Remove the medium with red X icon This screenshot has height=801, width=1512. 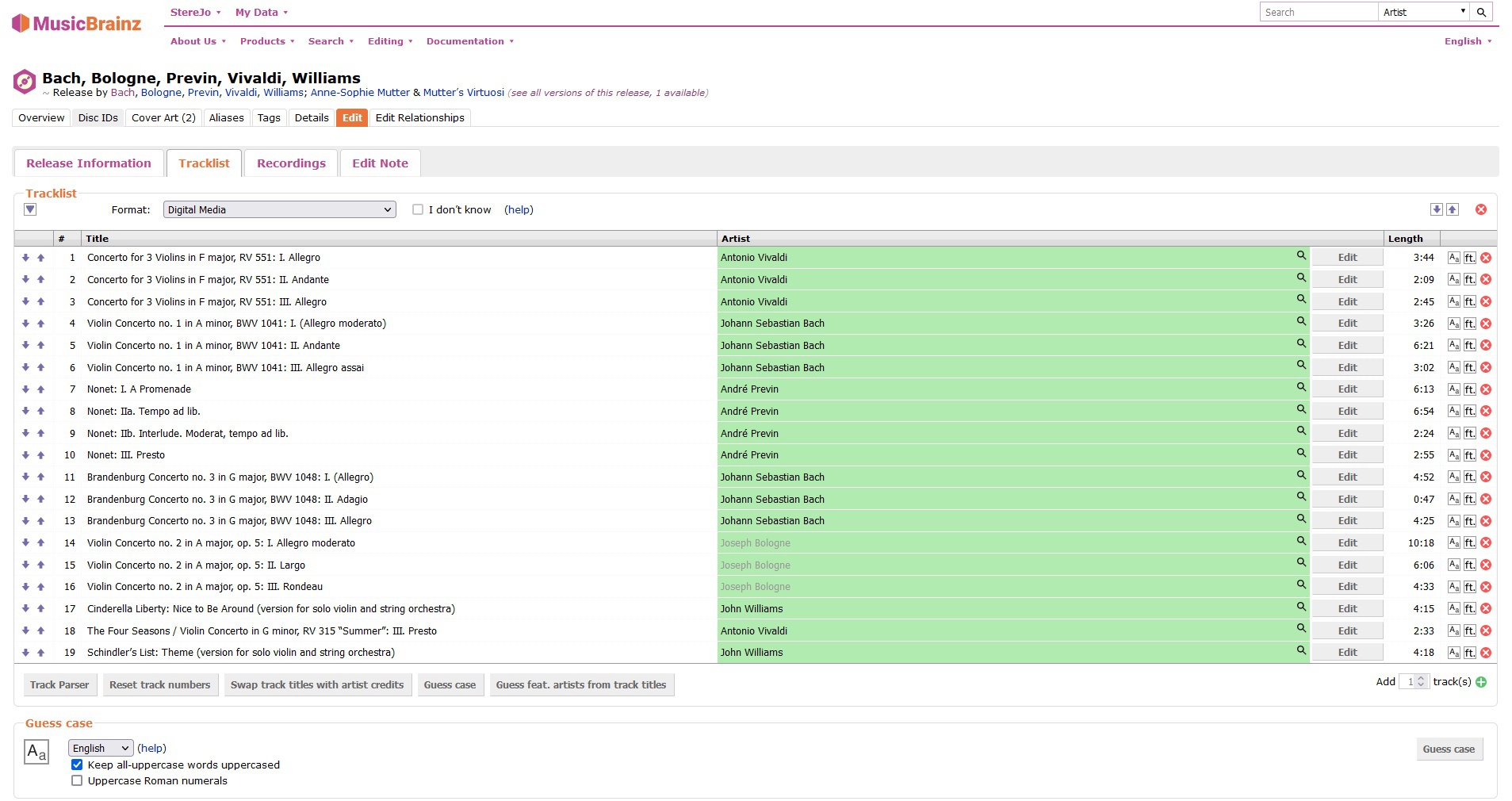(1480, 209)
